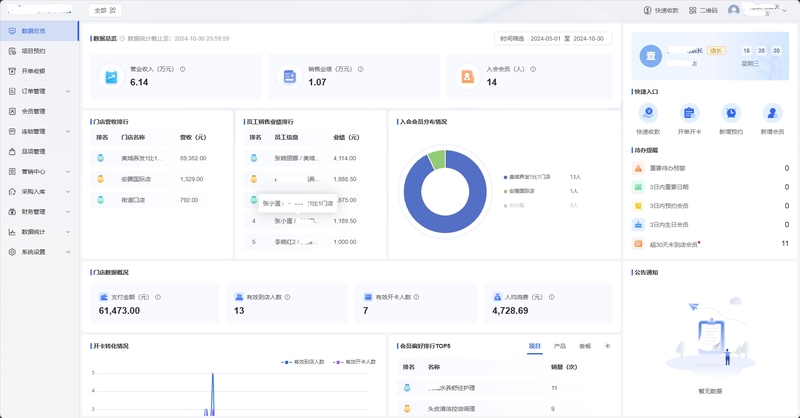Click the info icon beside 营业收入（万元）
This screenshot has width=800, height=418.
click(183, 69)
